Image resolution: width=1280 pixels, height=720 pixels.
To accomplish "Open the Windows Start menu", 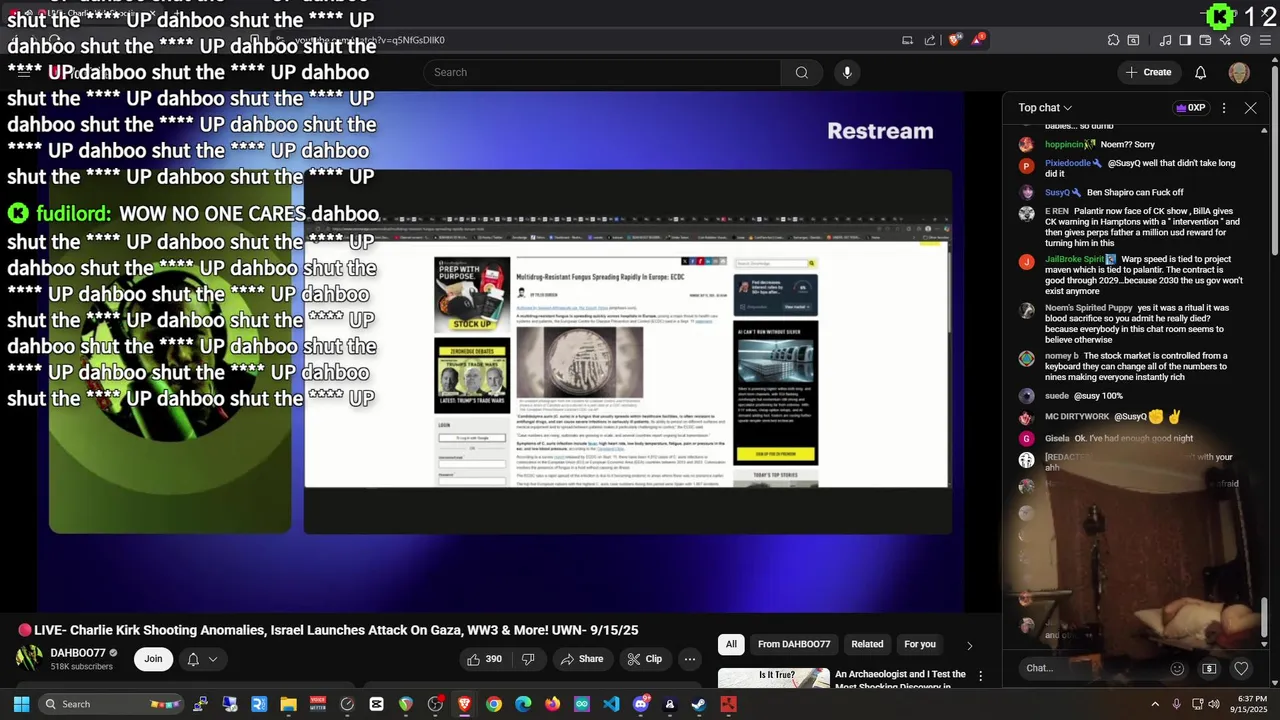I will pos(21,704).
